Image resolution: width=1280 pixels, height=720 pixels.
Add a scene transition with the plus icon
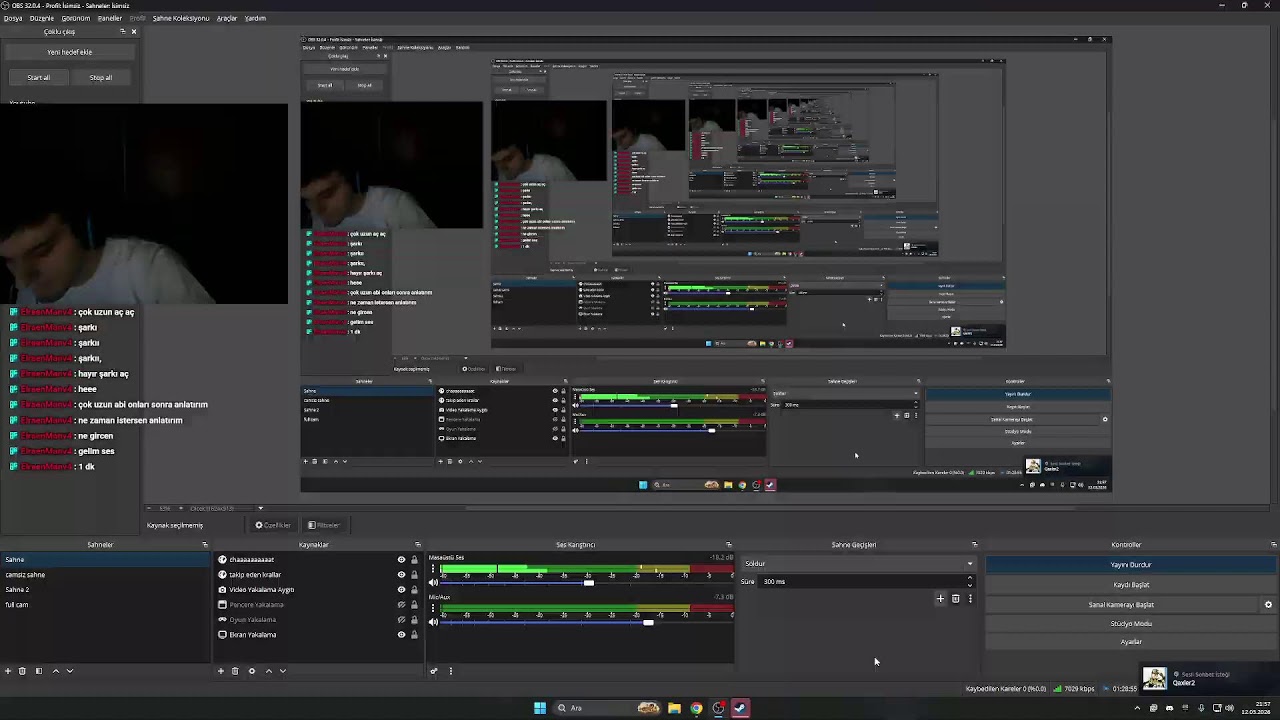click(x=940, y=599)
